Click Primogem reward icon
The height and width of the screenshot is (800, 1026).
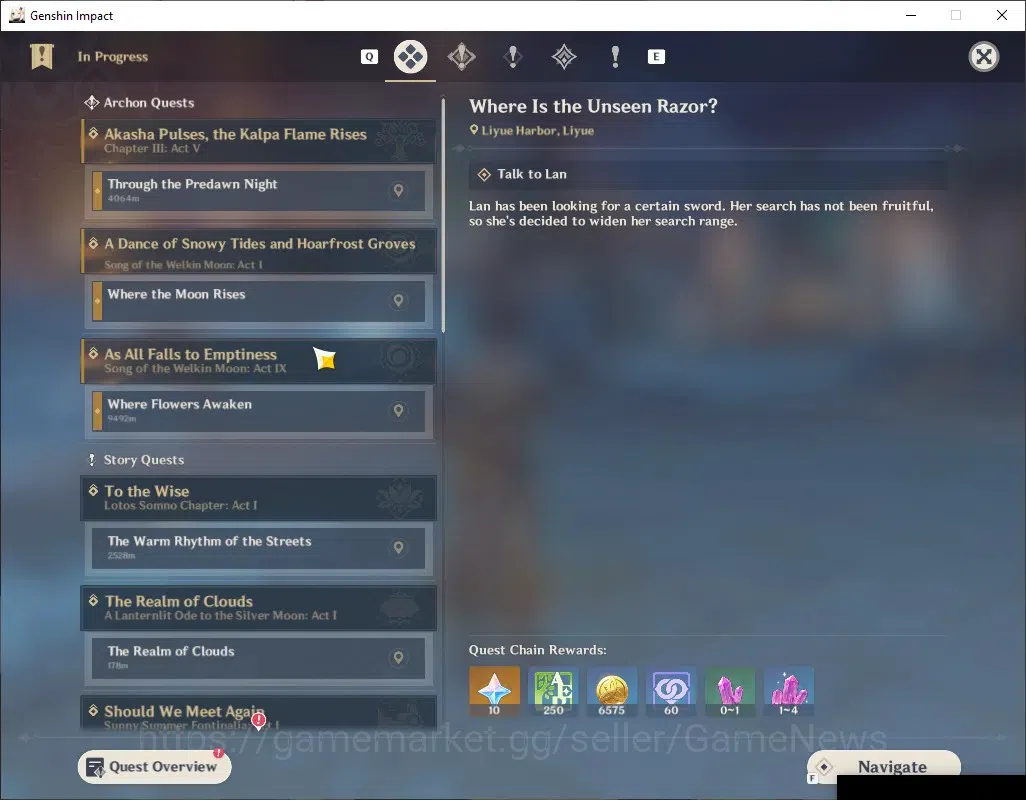click(x=494, y=691)
